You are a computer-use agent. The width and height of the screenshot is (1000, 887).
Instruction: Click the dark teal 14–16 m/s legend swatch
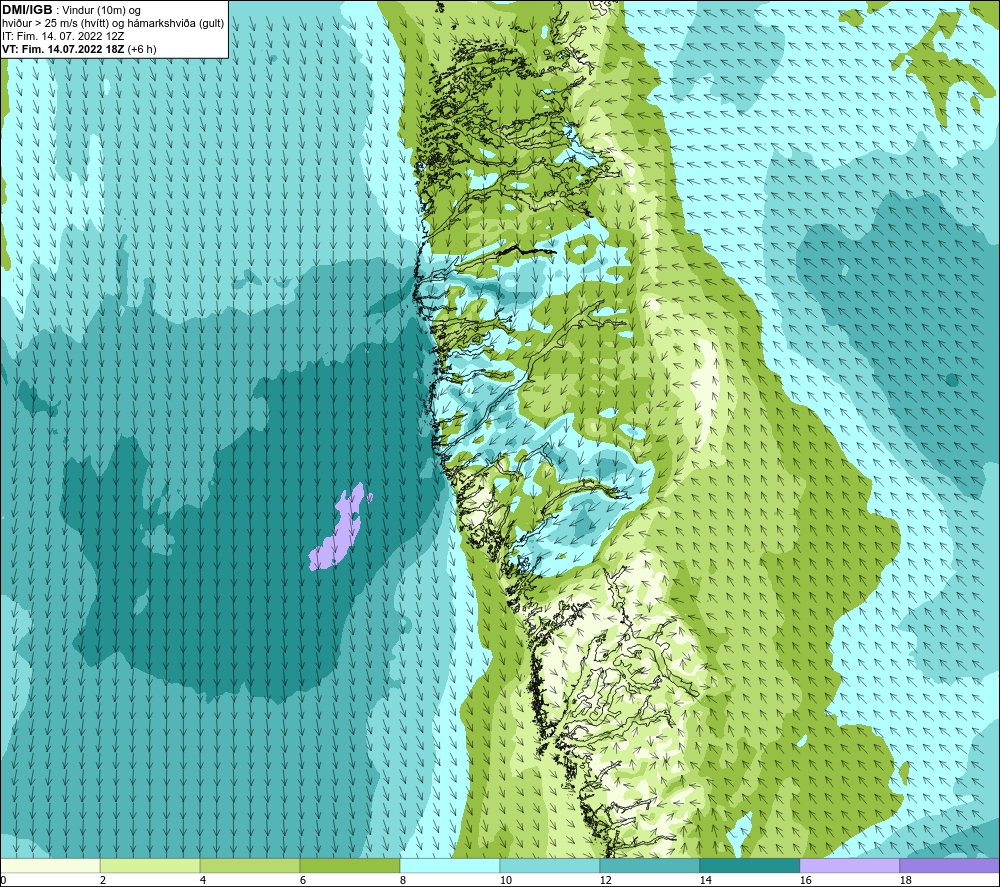coord(749,865)
